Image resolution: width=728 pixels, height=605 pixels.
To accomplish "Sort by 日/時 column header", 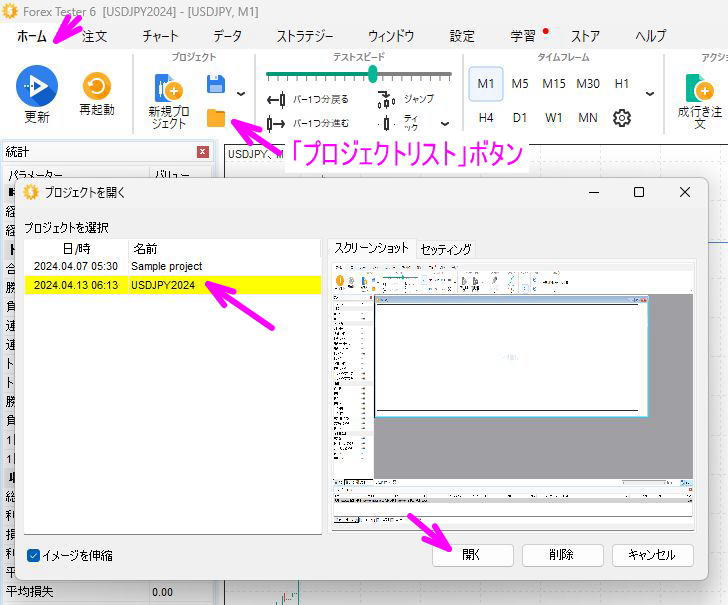I will tap(76, 249).
